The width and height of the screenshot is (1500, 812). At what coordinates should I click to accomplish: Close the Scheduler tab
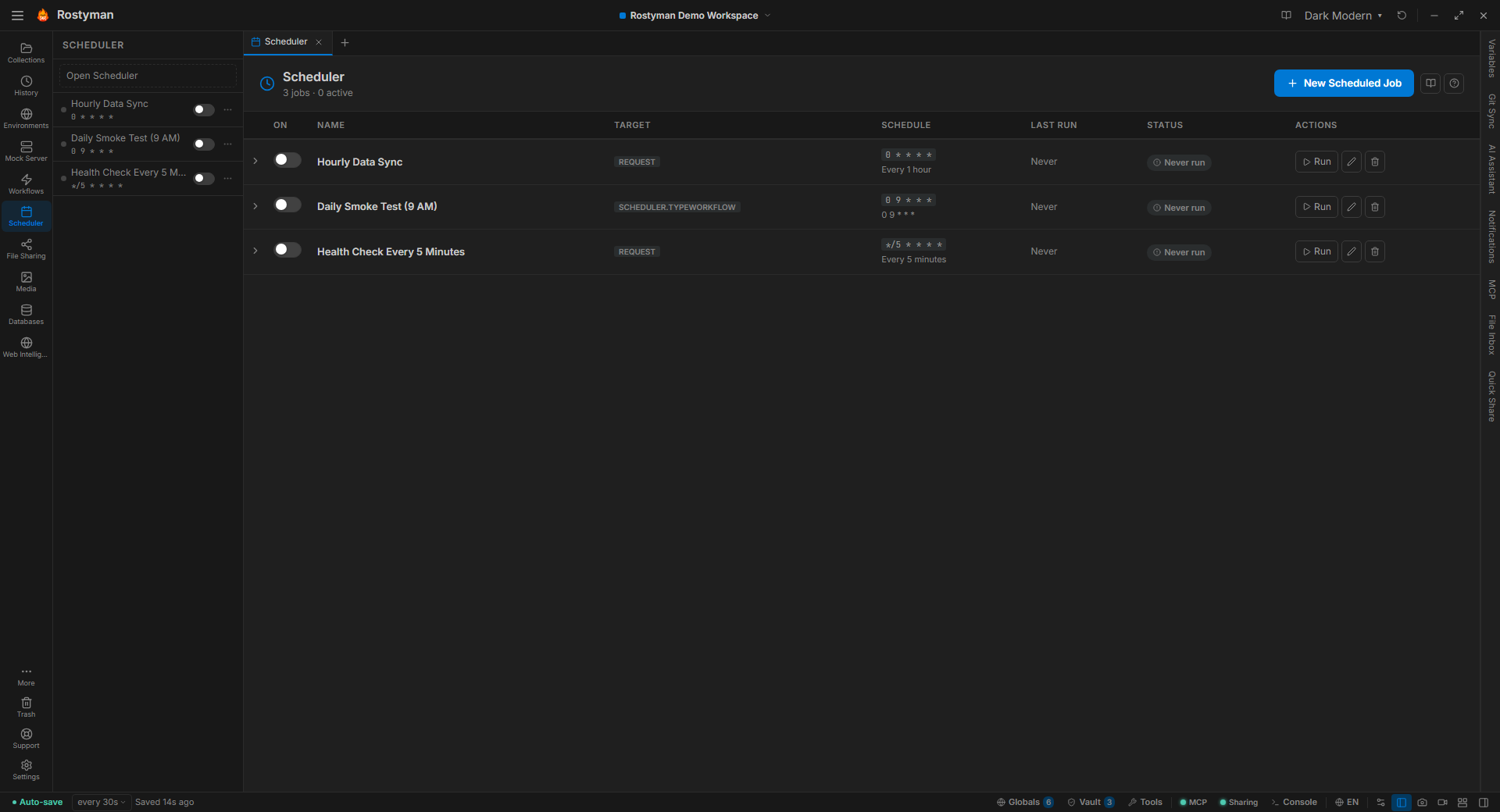[x=319, y=42]
